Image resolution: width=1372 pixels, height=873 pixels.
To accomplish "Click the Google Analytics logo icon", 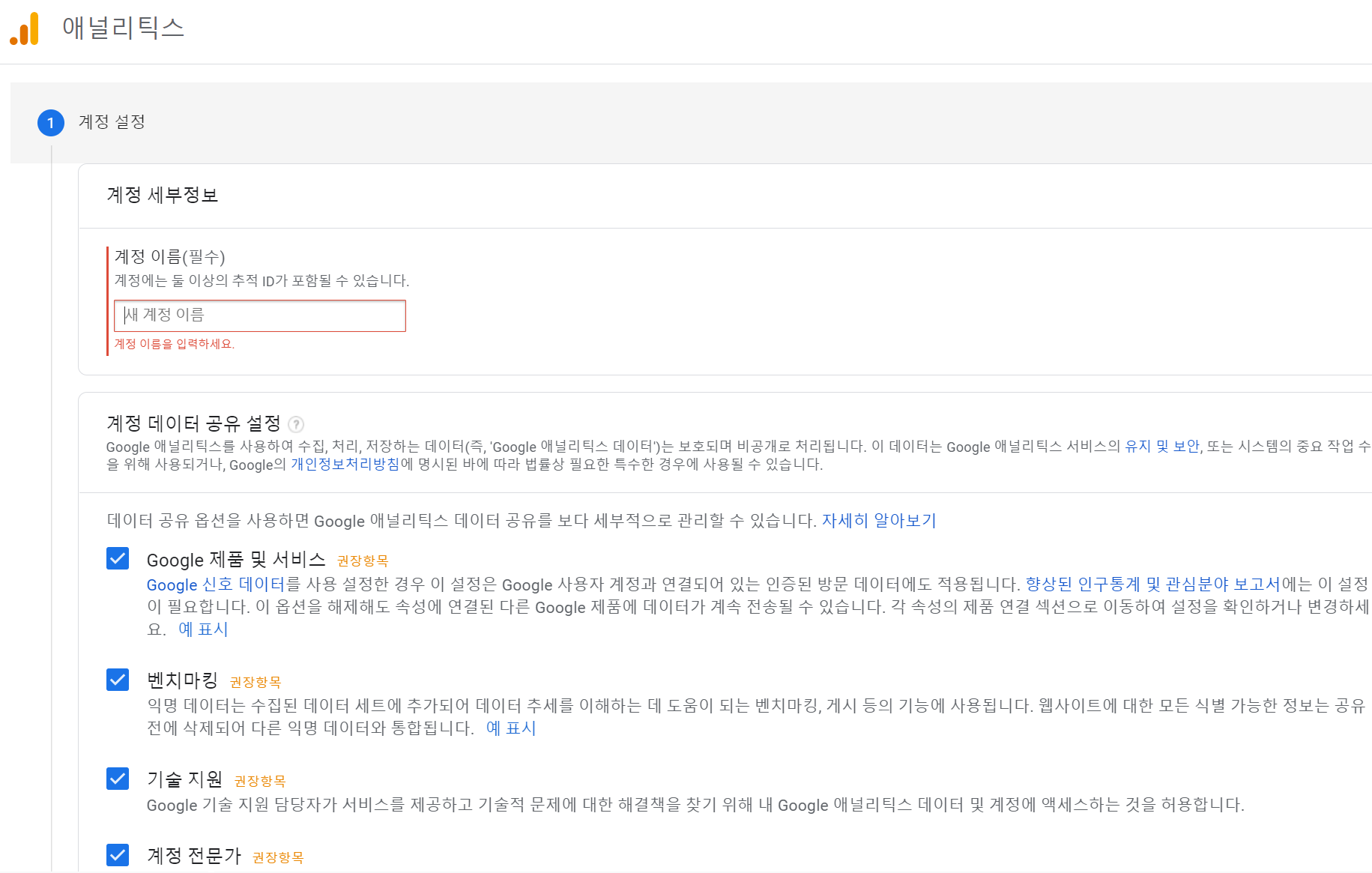I will click(x=24, y=29).
